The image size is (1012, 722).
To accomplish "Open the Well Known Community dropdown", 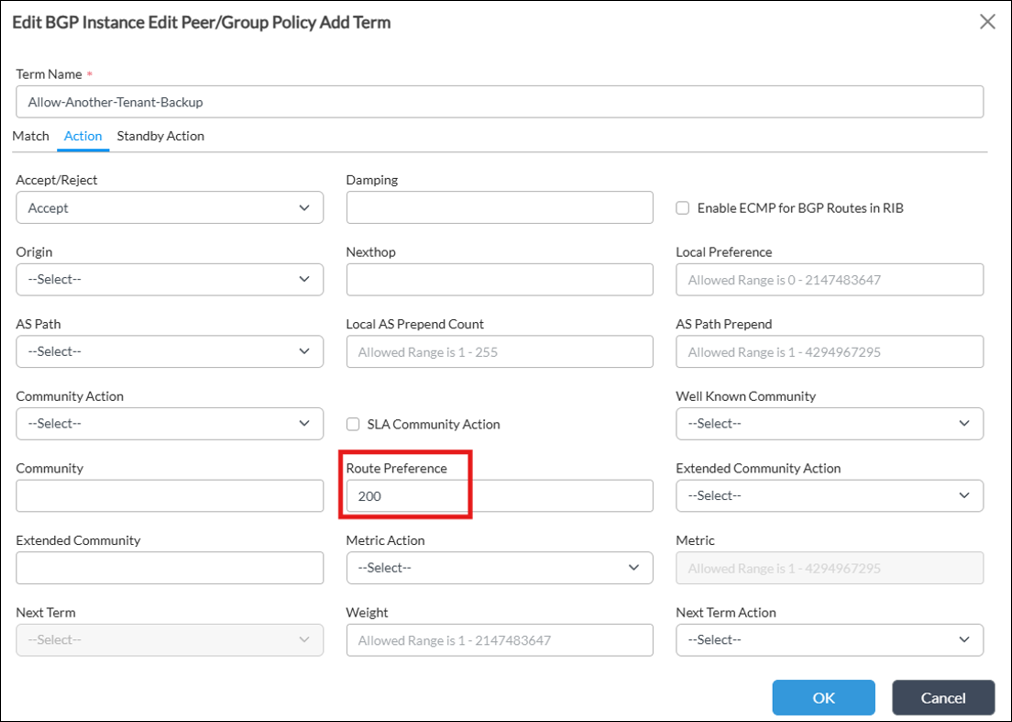I will pos(829,424).
